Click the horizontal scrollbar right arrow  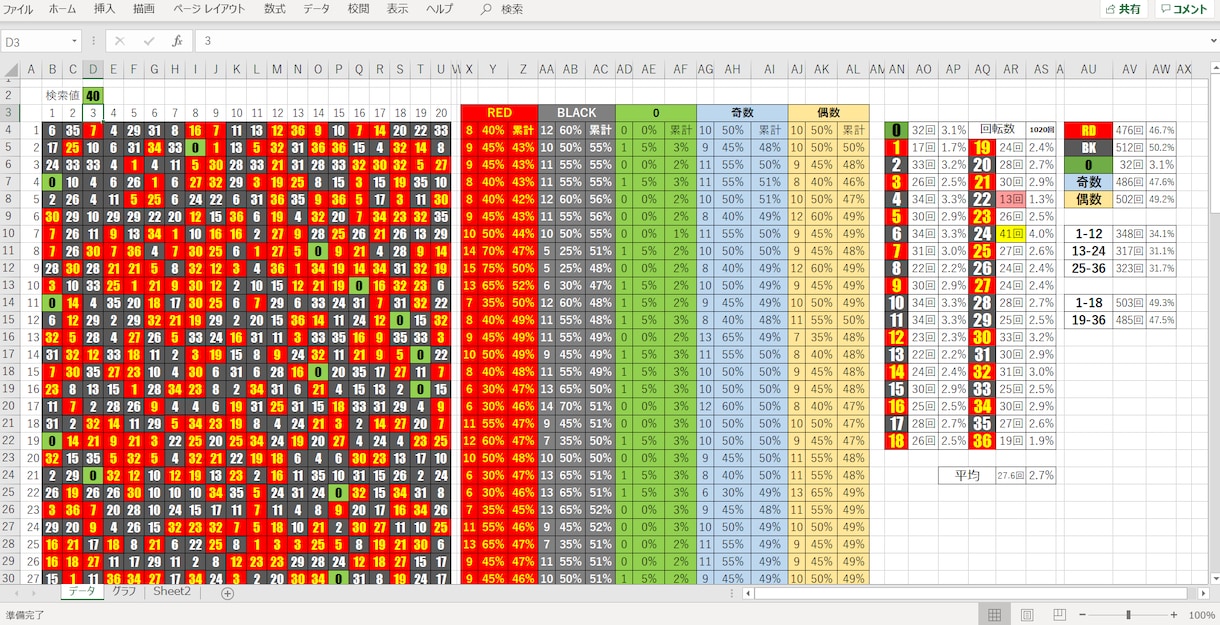(x=1201, y=593)
